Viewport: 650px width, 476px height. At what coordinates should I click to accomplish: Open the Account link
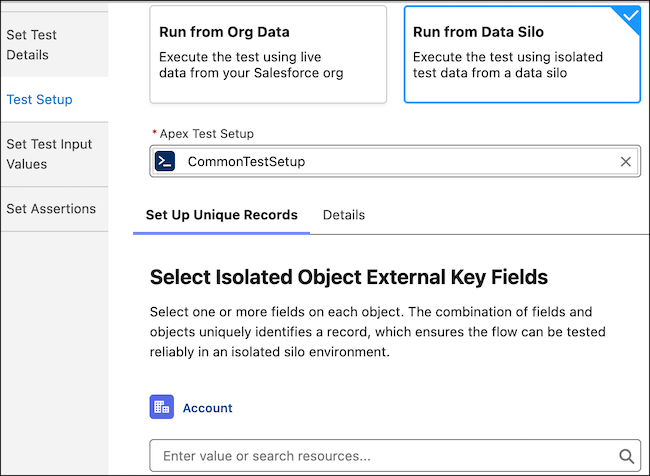tap(207, 408)
